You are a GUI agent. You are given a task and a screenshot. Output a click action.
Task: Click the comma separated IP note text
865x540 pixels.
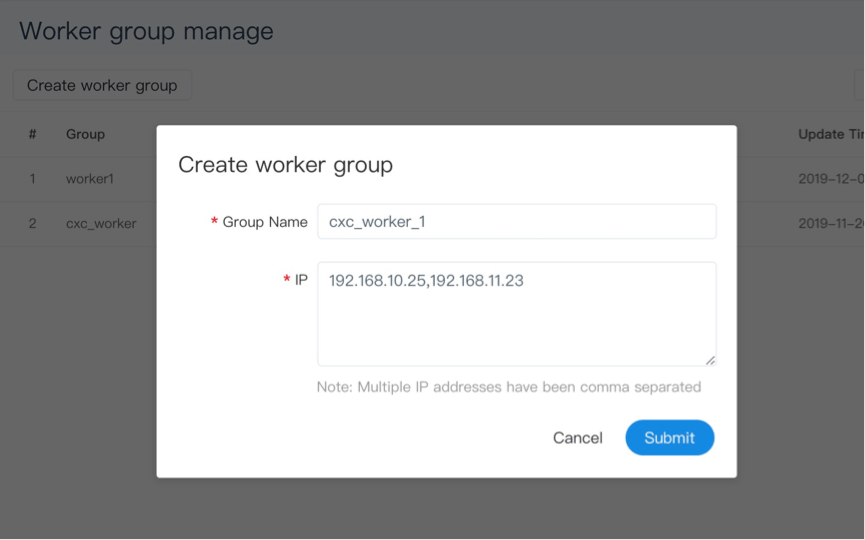tap(508, 387)
